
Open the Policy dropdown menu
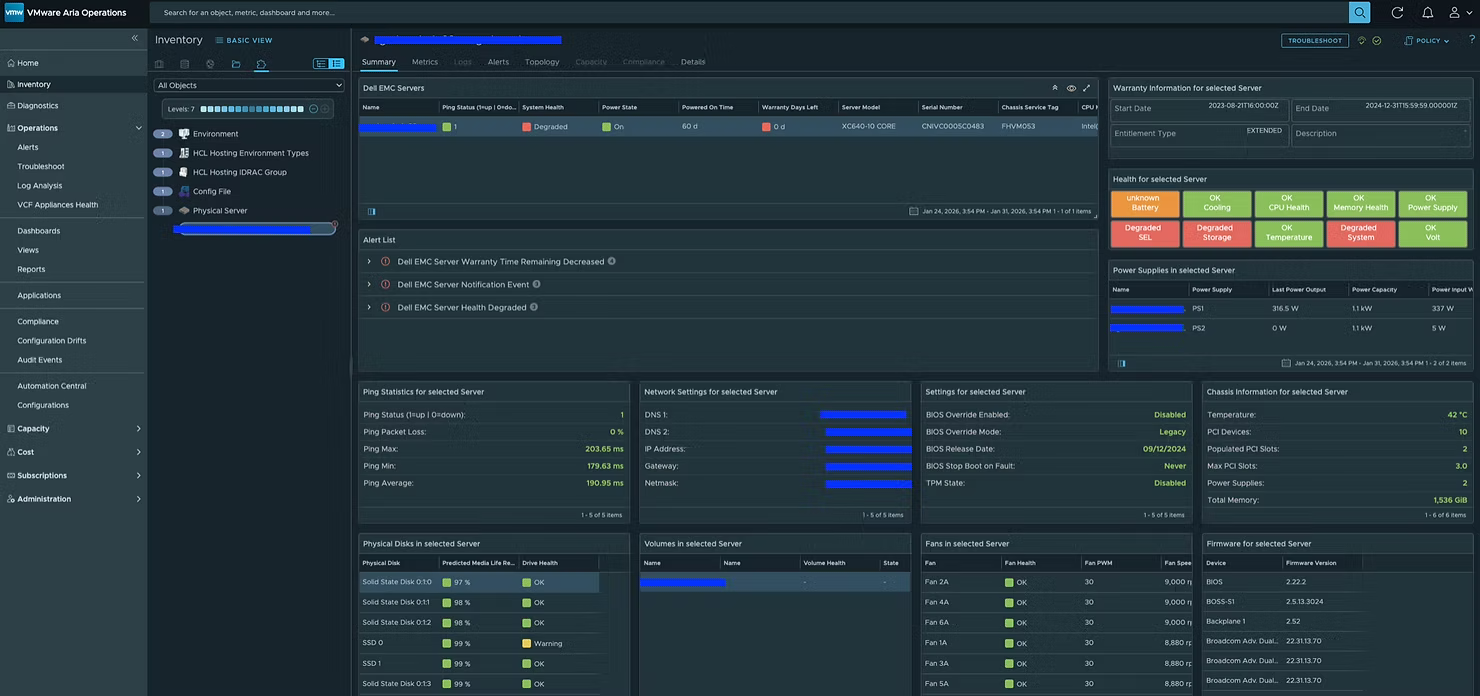click(x=1427, y=41)
